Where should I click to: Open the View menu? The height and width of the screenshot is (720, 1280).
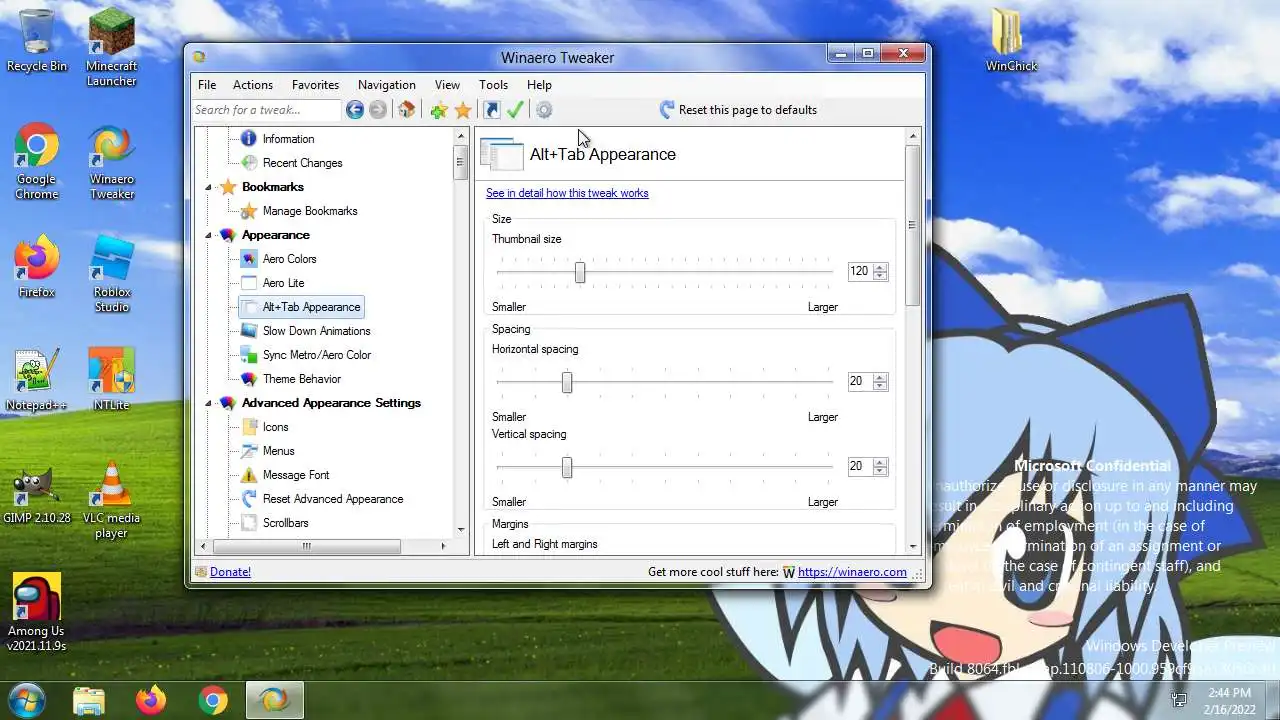(x=447, y=85)
